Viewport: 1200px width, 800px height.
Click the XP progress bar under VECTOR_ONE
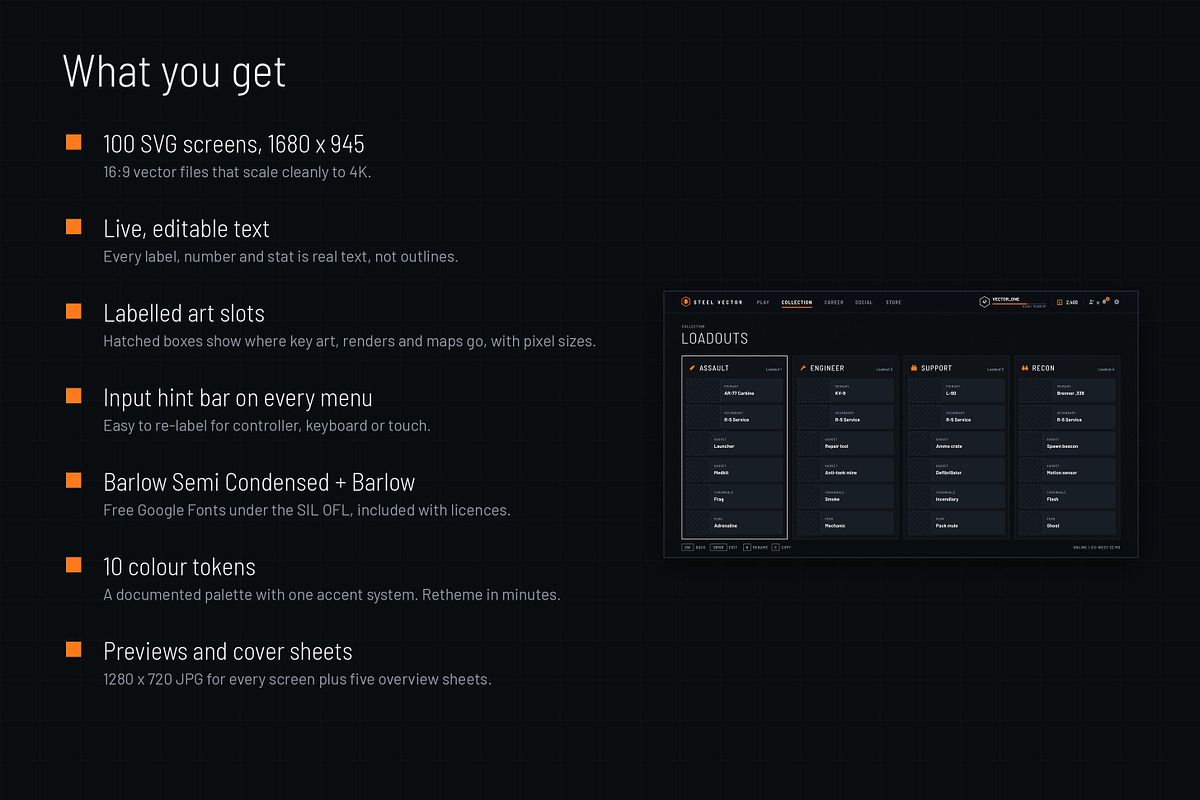[1019, 304]
